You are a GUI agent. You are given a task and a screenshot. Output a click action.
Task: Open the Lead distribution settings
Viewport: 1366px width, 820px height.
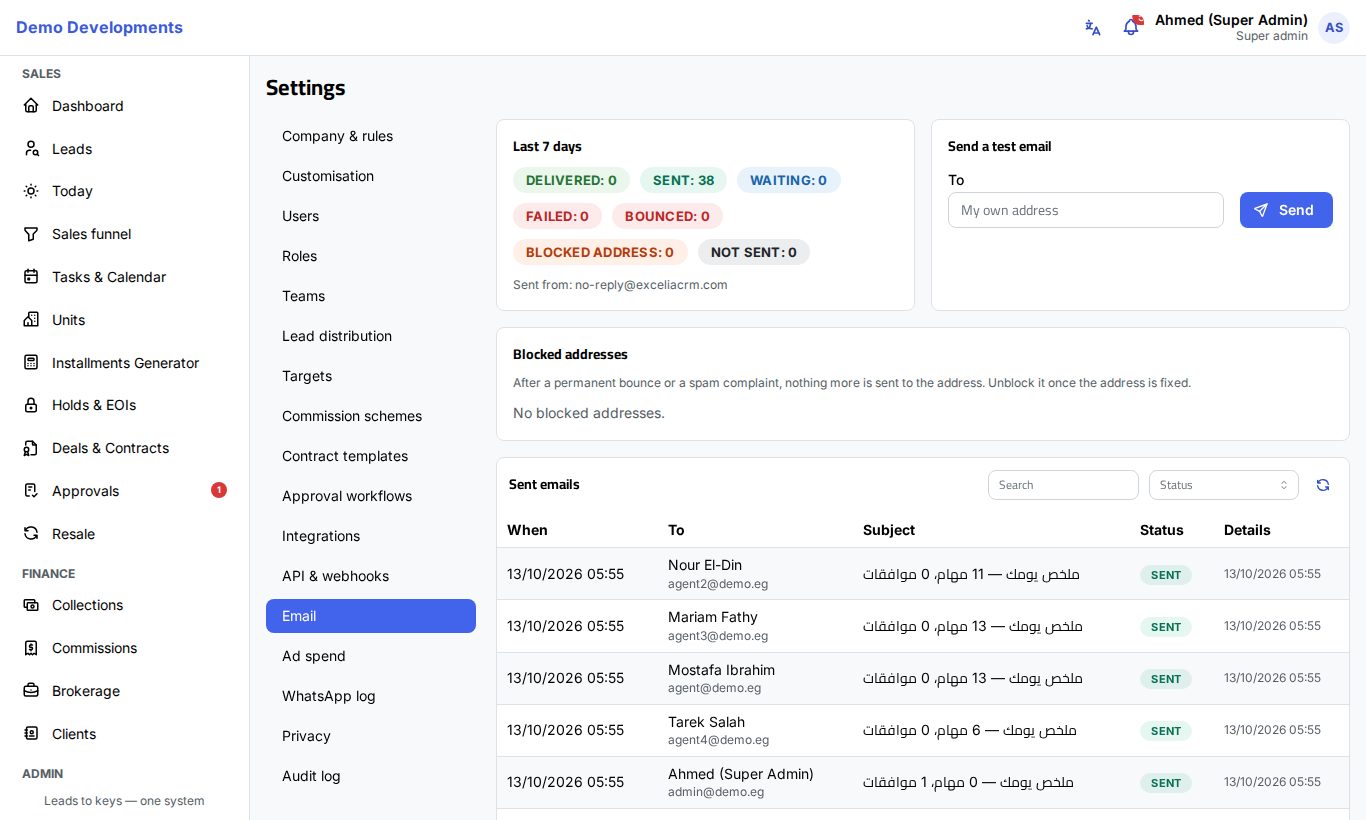[x=371, y=336]
